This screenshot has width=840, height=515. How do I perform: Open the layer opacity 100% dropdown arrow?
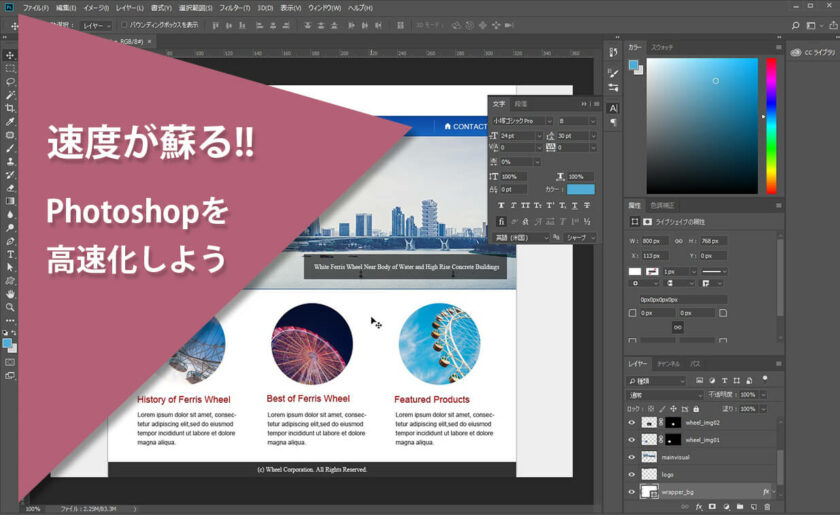763,395
